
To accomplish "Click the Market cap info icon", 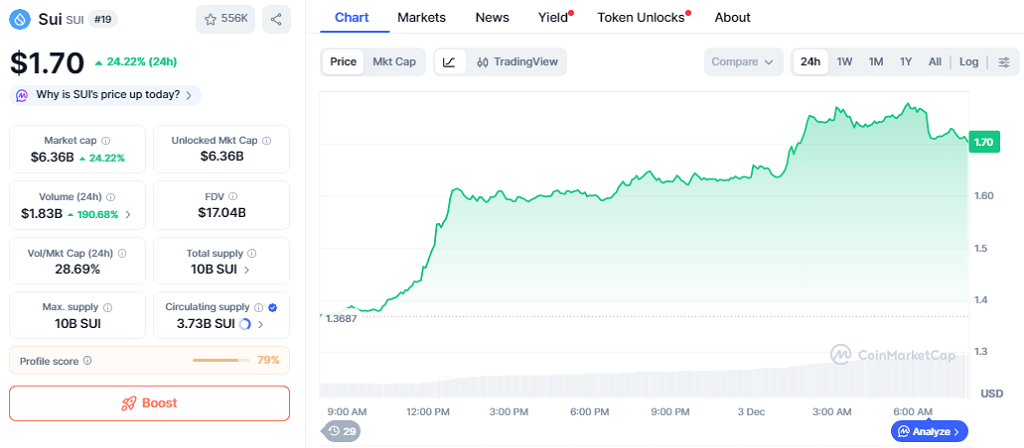I will [x=106, y=141].
